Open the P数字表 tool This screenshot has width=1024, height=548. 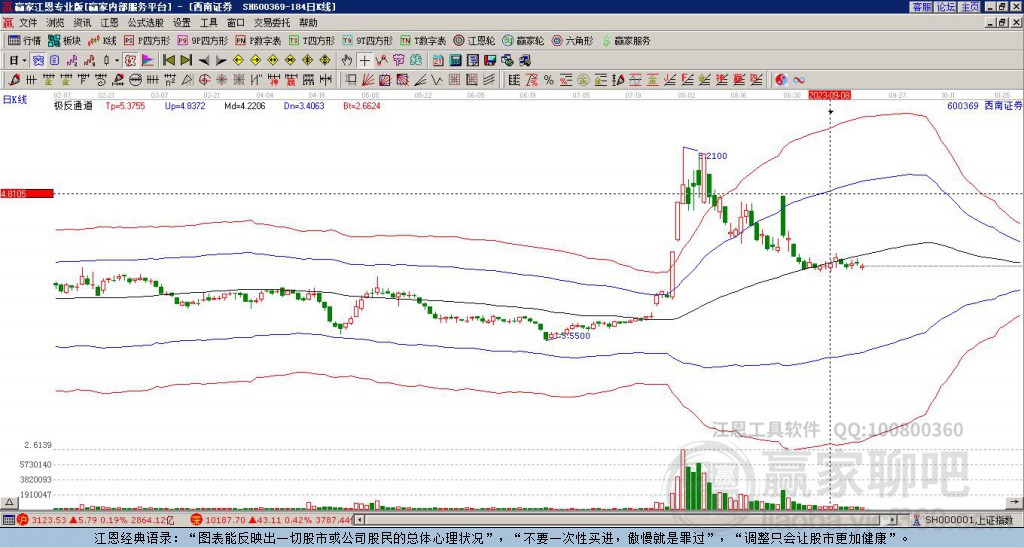point(258,40)
